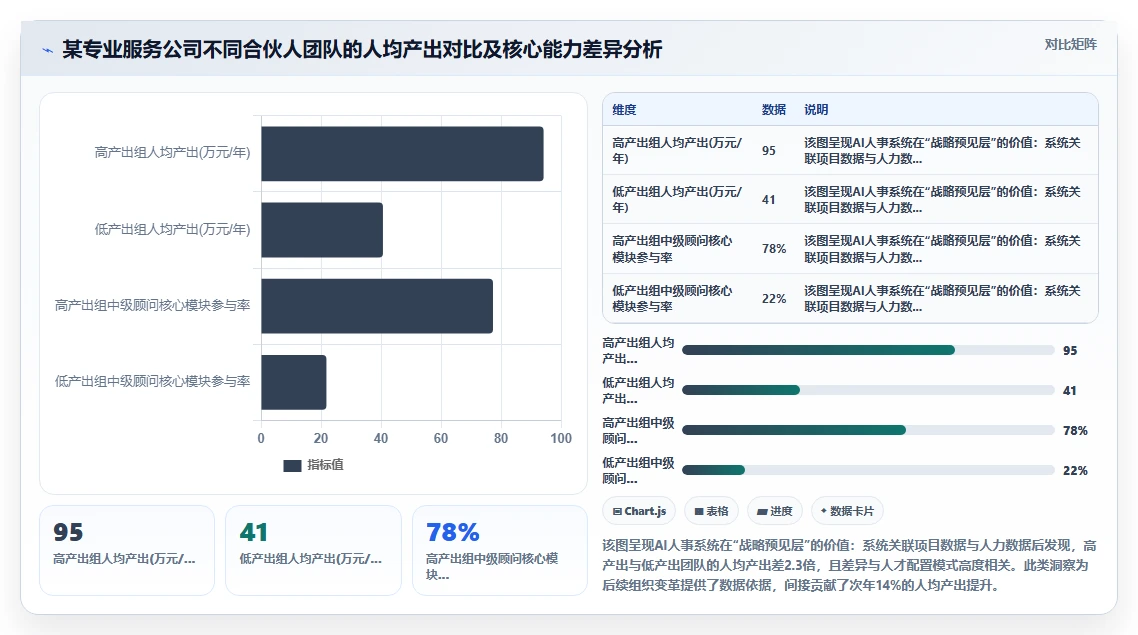Click the 对比矩阵 label in the header
This screenshot has height=635, width=1138.
1071,44
